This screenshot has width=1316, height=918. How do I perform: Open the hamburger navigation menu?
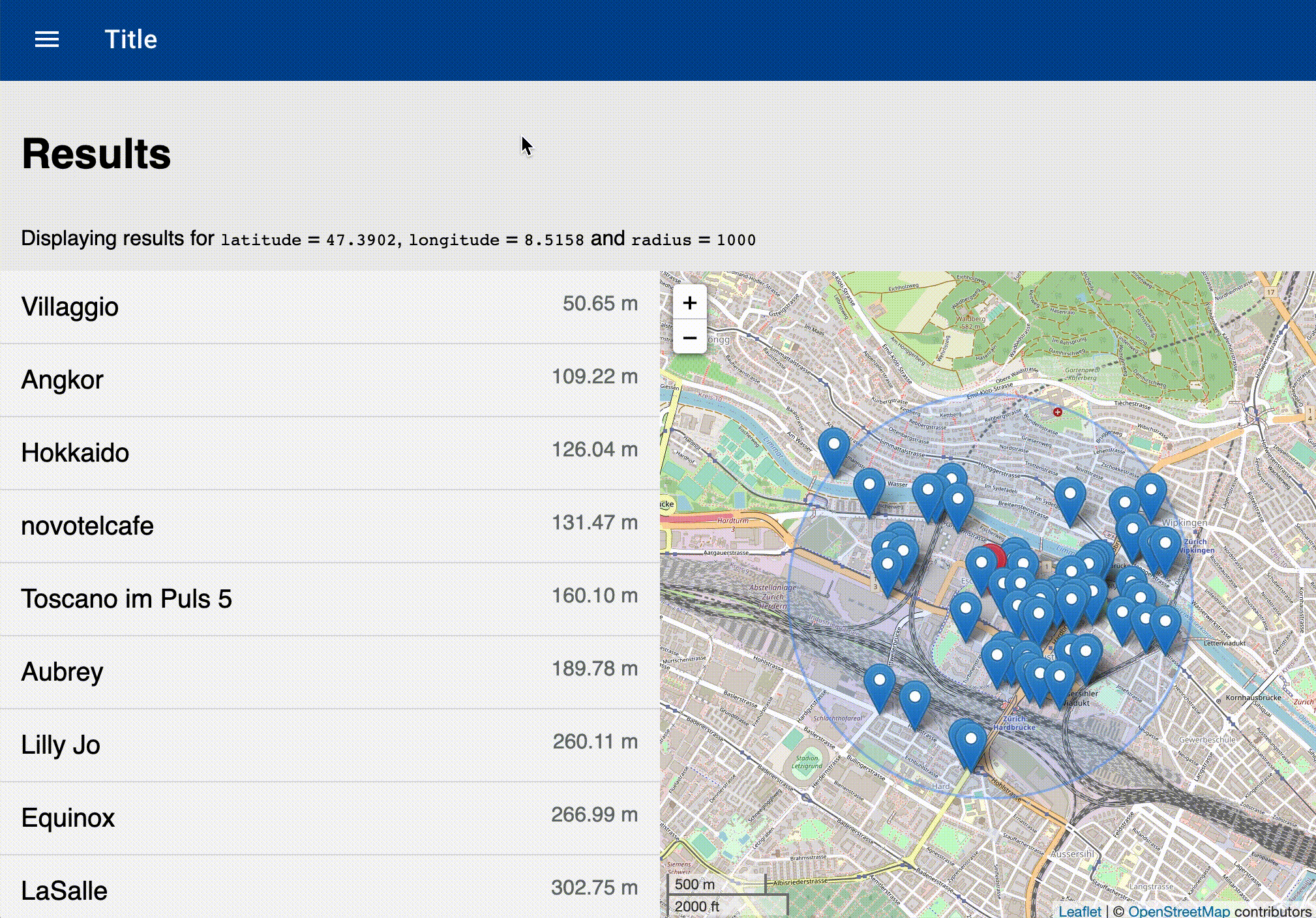(x=46, y=40)
